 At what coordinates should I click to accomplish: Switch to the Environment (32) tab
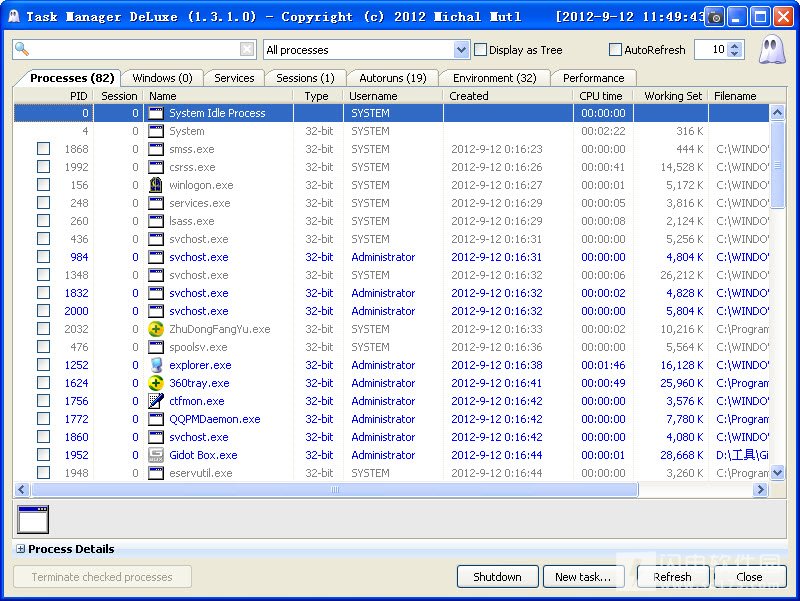pos(494,78)
